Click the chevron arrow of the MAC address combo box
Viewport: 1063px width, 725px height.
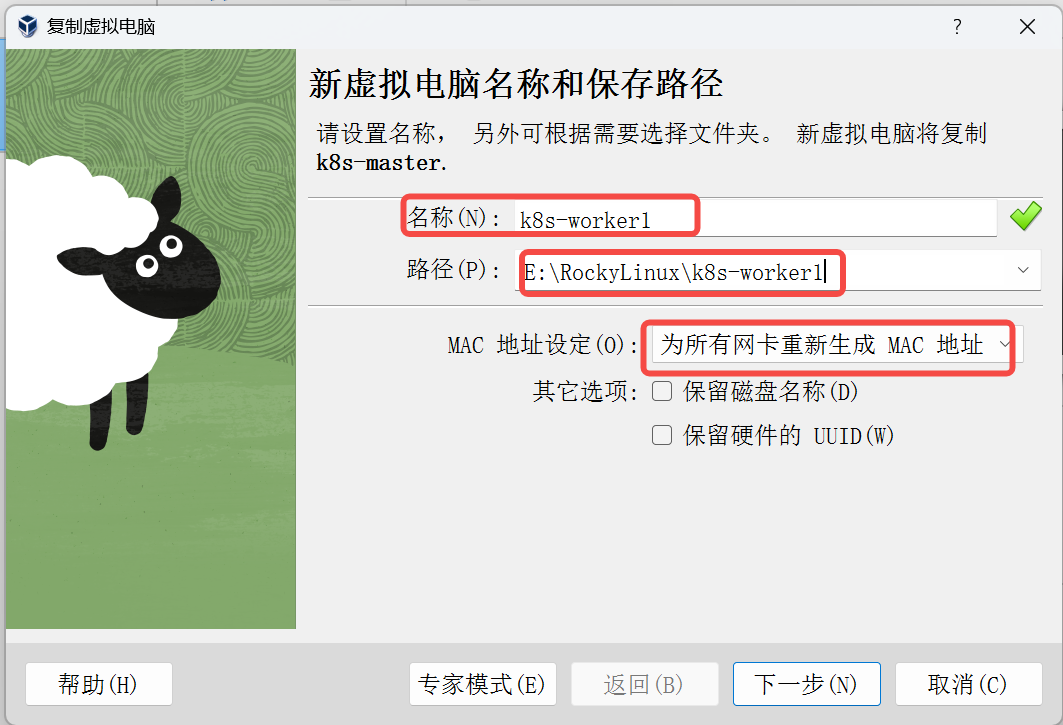pyautogui.click(x=1004, y=345)
